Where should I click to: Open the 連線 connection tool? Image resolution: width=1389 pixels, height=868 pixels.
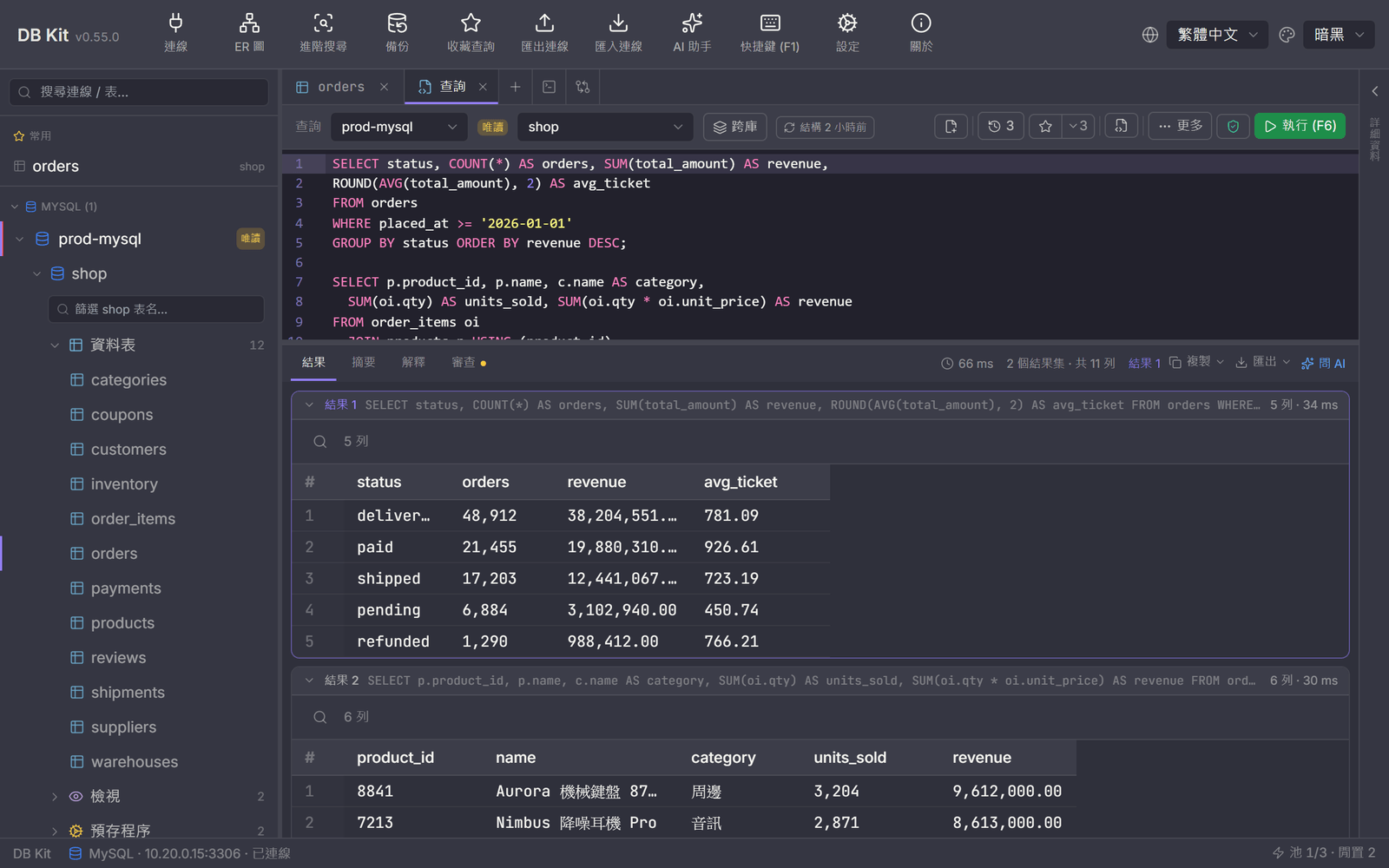click(175, 33)
